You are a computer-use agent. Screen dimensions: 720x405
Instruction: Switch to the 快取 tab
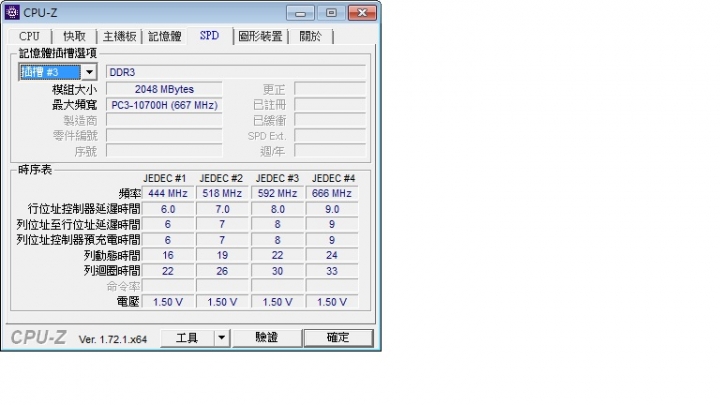click(x=74, y=36)
